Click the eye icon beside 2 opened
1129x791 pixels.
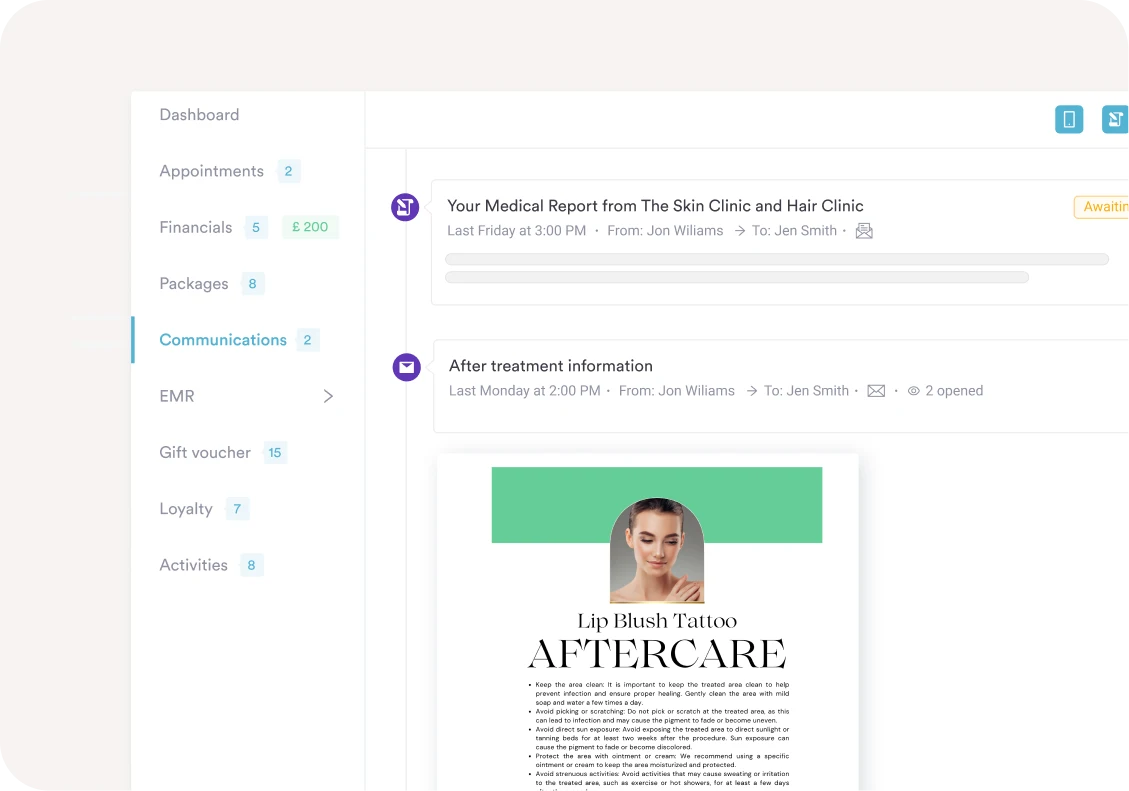click(913, 391)
